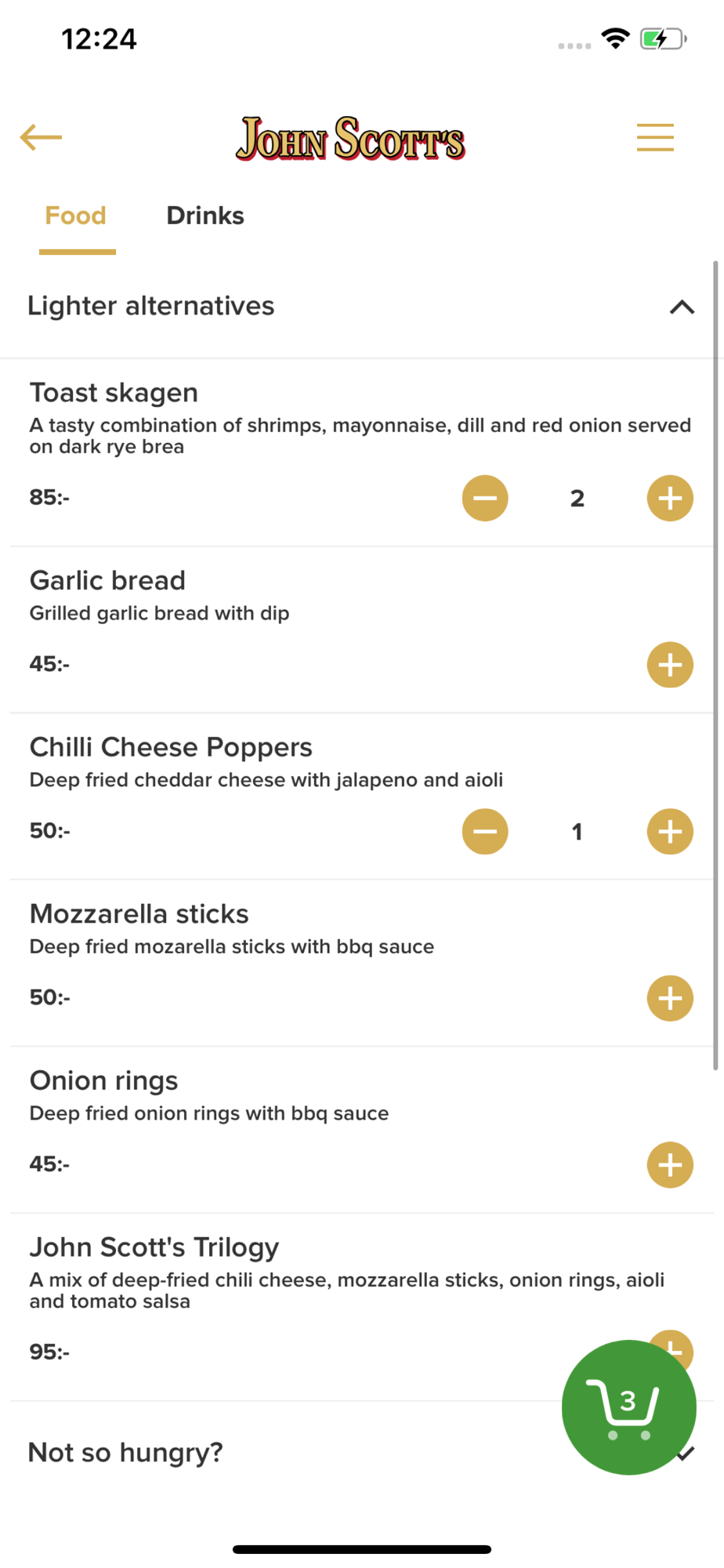Open the green shopping cart

628,1407
